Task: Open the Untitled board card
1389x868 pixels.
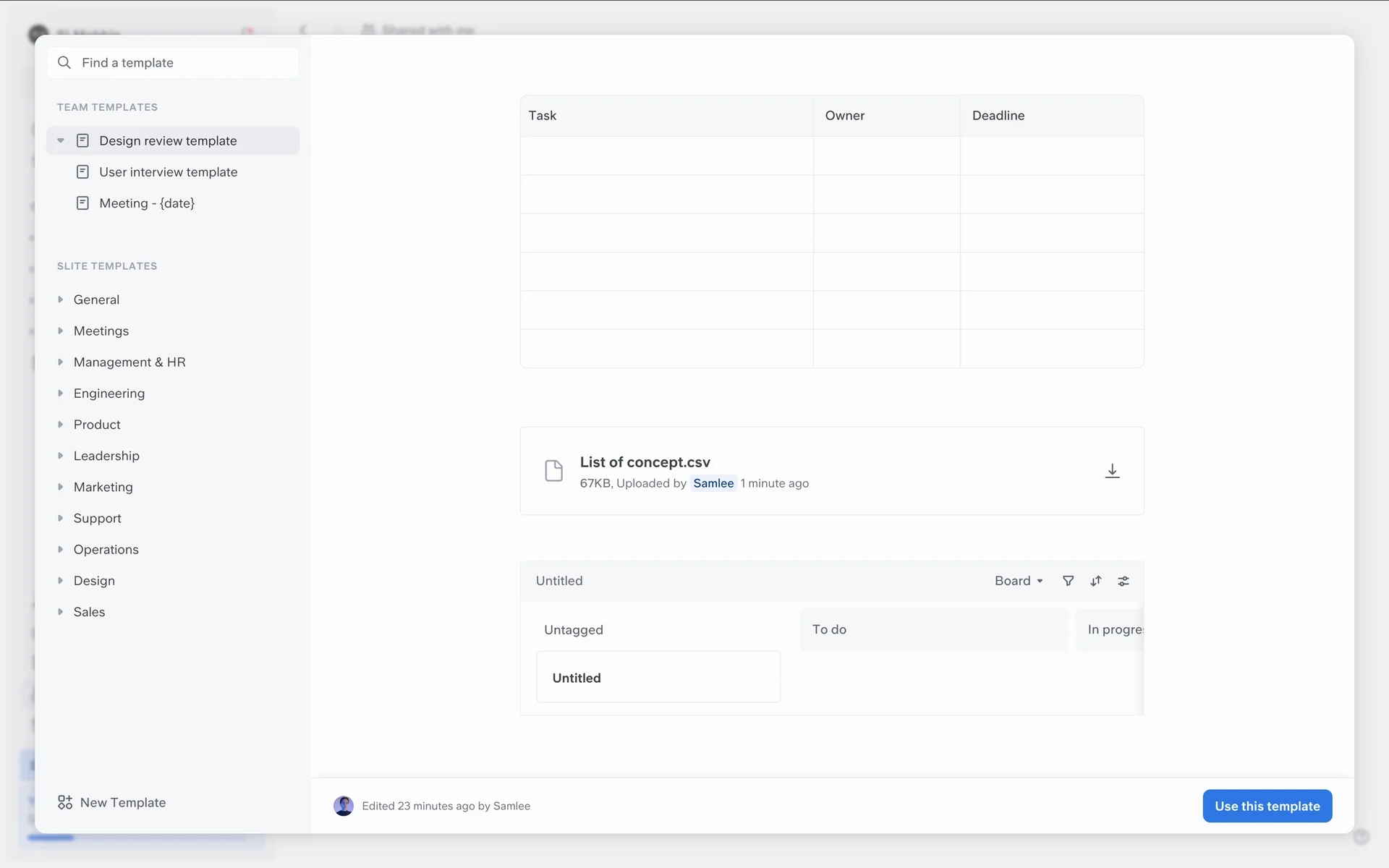Action: 658,677
